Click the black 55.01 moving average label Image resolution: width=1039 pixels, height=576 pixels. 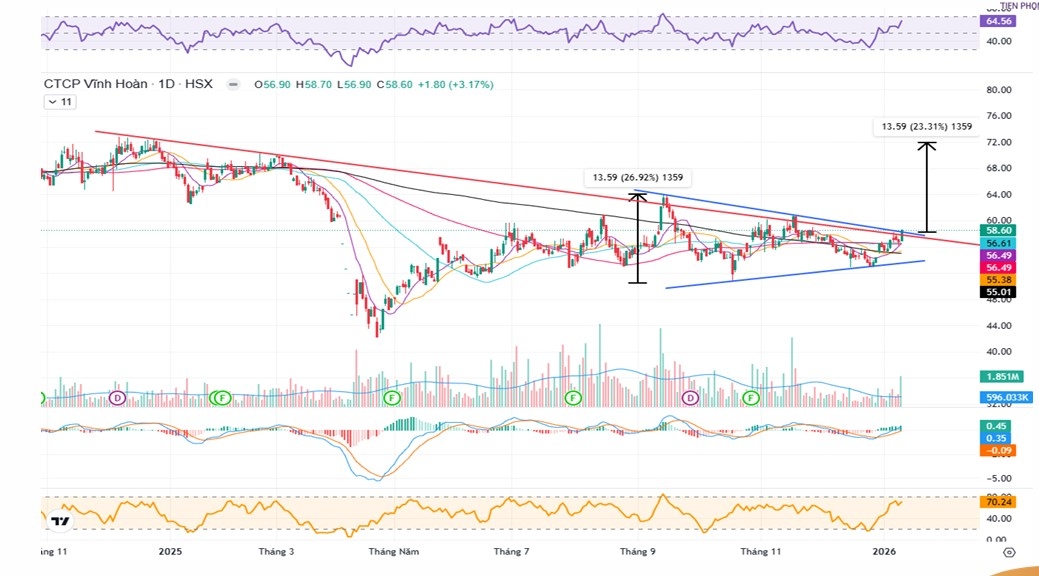(999, 292)
